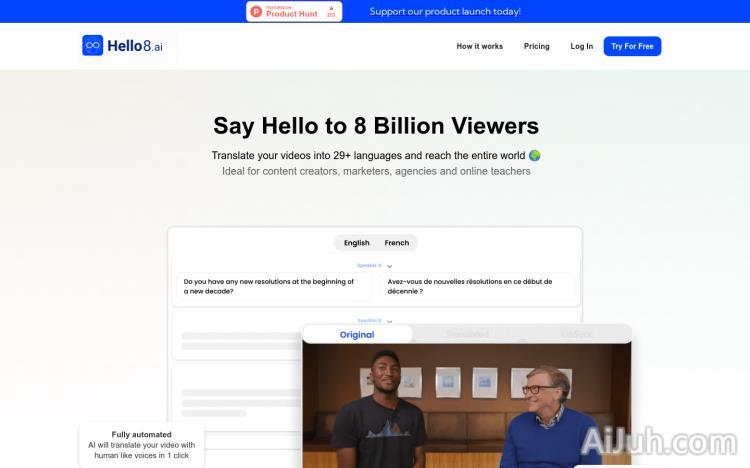This screenshot has width=750, height=468.
Task: Open the Featured on Product Hunt badge
Action: [x=294, y=12]
